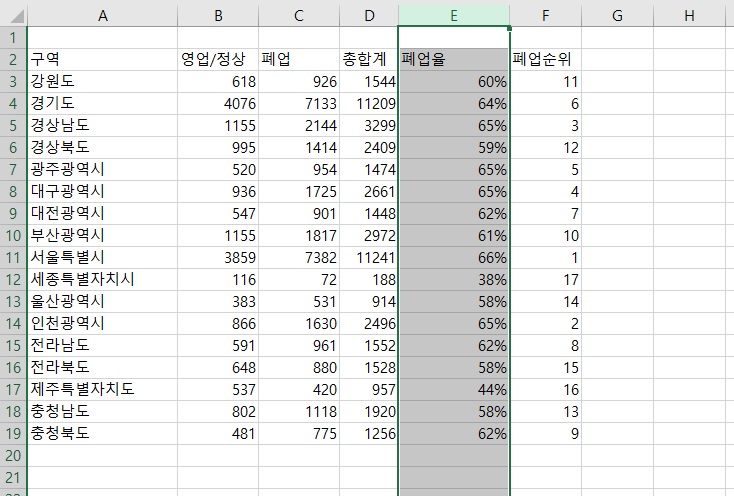Click the 116 value for 세종특별자치시
734x496 pixels.
pos(218,280)
